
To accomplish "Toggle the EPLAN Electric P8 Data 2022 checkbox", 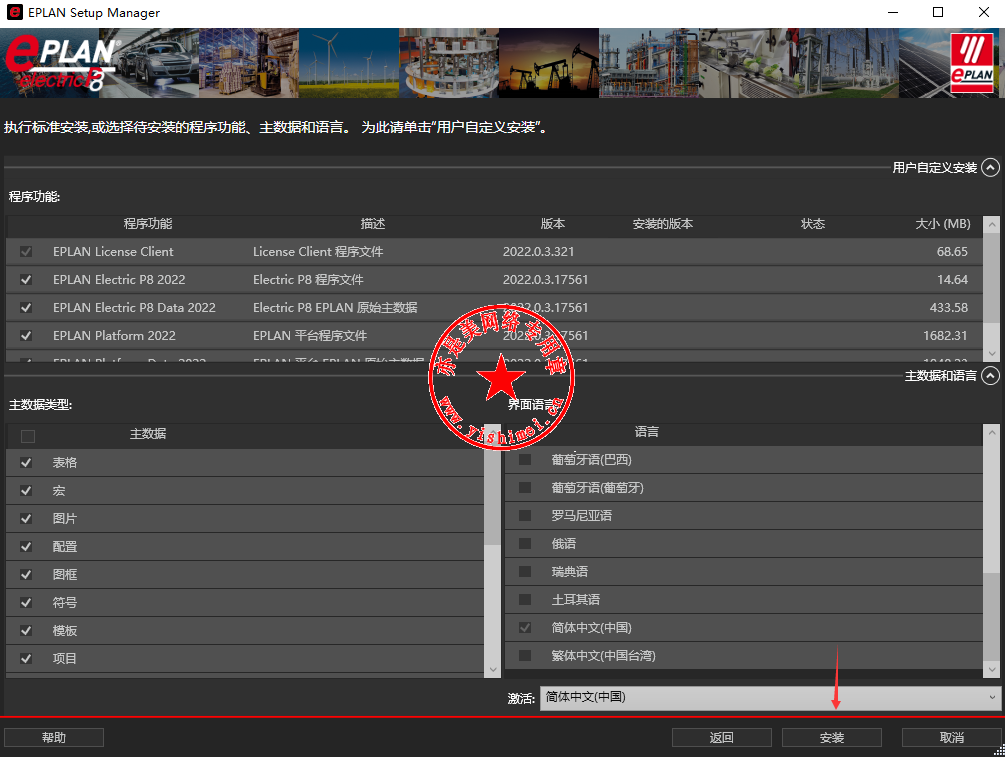I will pyautogui.click(x=26, y=308).
